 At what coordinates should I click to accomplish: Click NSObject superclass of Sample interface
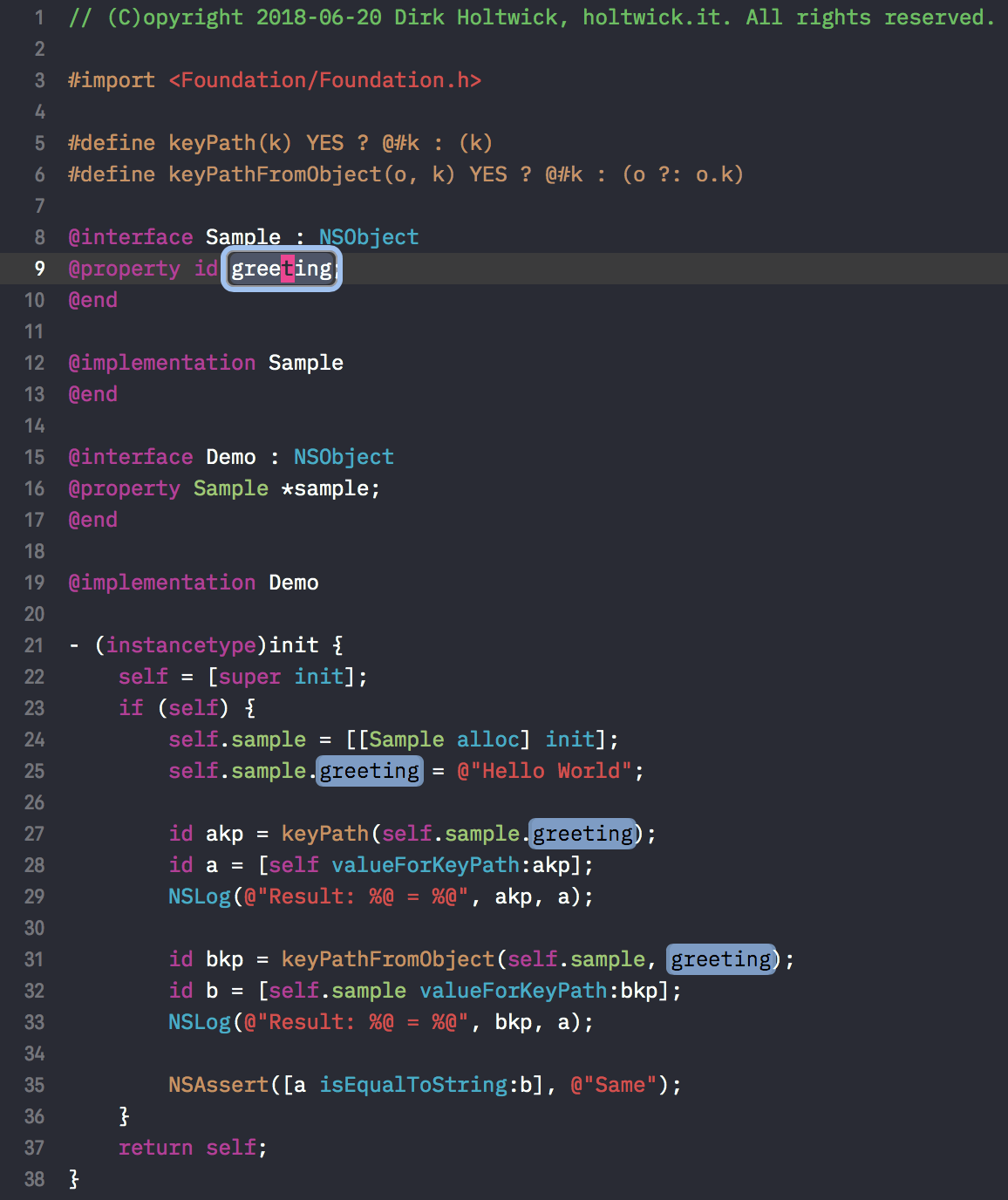pos(369,237)
